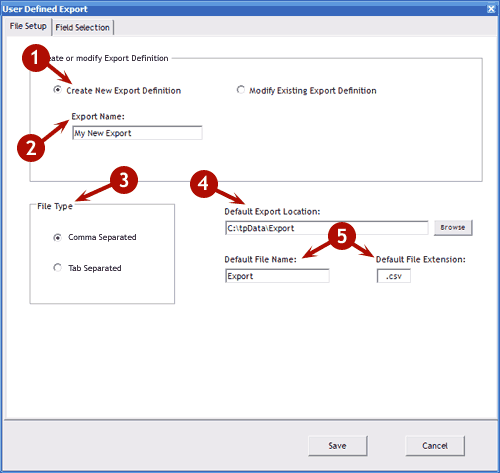Image resolution: width=500 pixels, height=473 pixels.
Task: Click the 'Export Name:' label
Action: [x=98, y=117]
